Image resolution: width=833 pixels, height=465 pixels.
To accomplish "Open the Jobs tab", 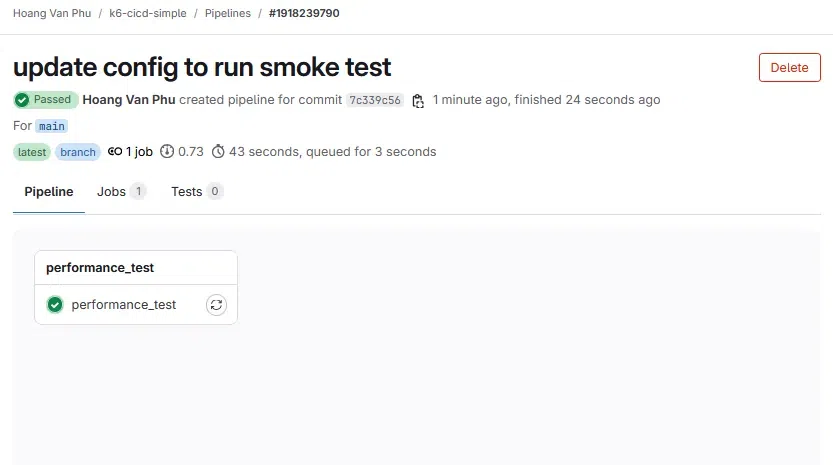I will click(x=121, y=191).
